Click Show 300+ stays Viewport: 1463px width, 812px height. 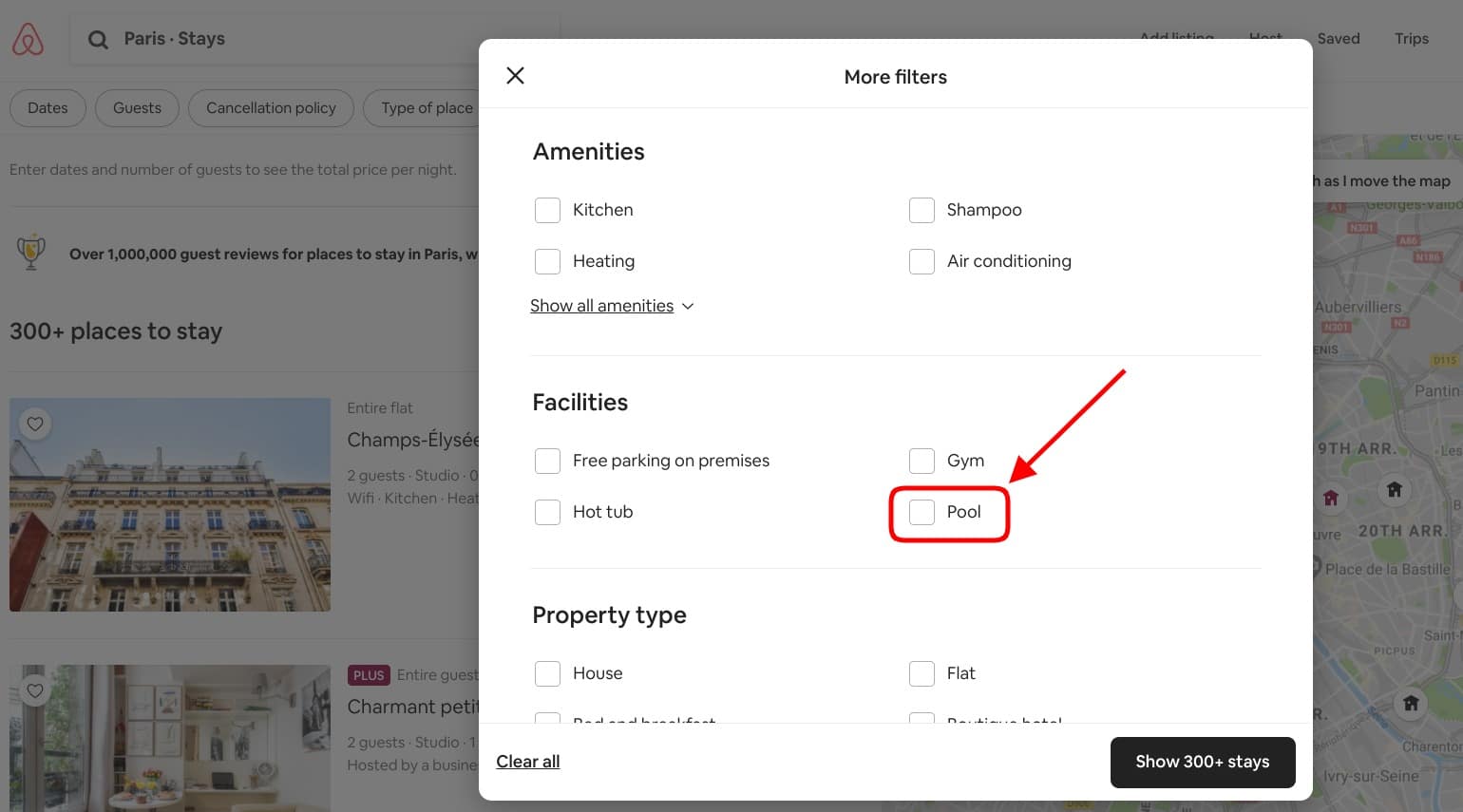point(1203,762)
